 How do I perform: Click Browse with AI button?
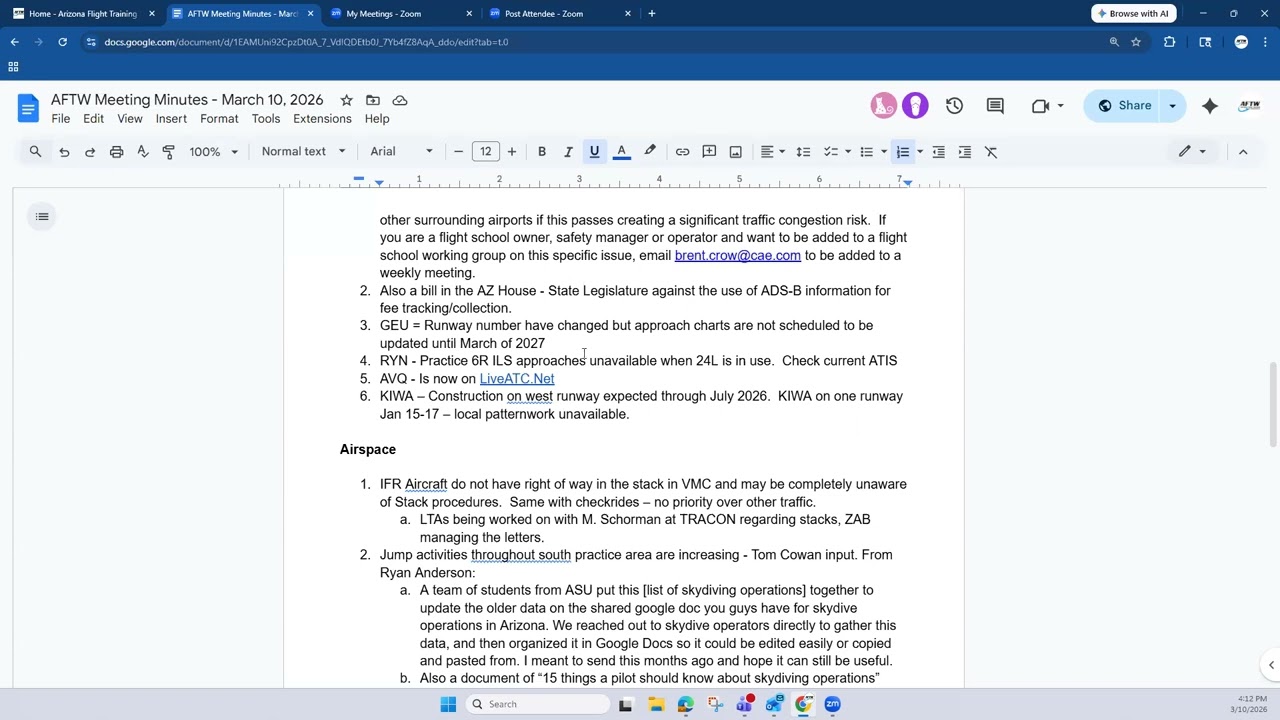(x=1133, y=14)
